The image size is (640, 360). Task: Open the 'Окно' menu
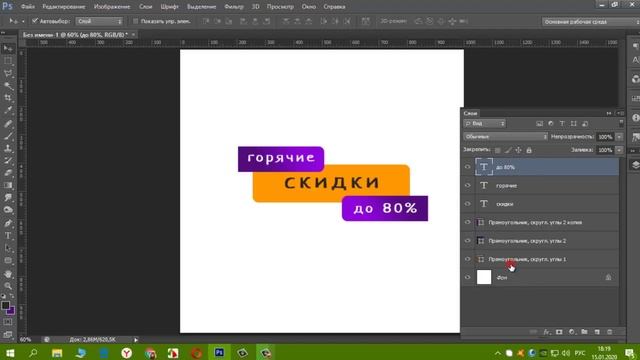click(309, 7)
